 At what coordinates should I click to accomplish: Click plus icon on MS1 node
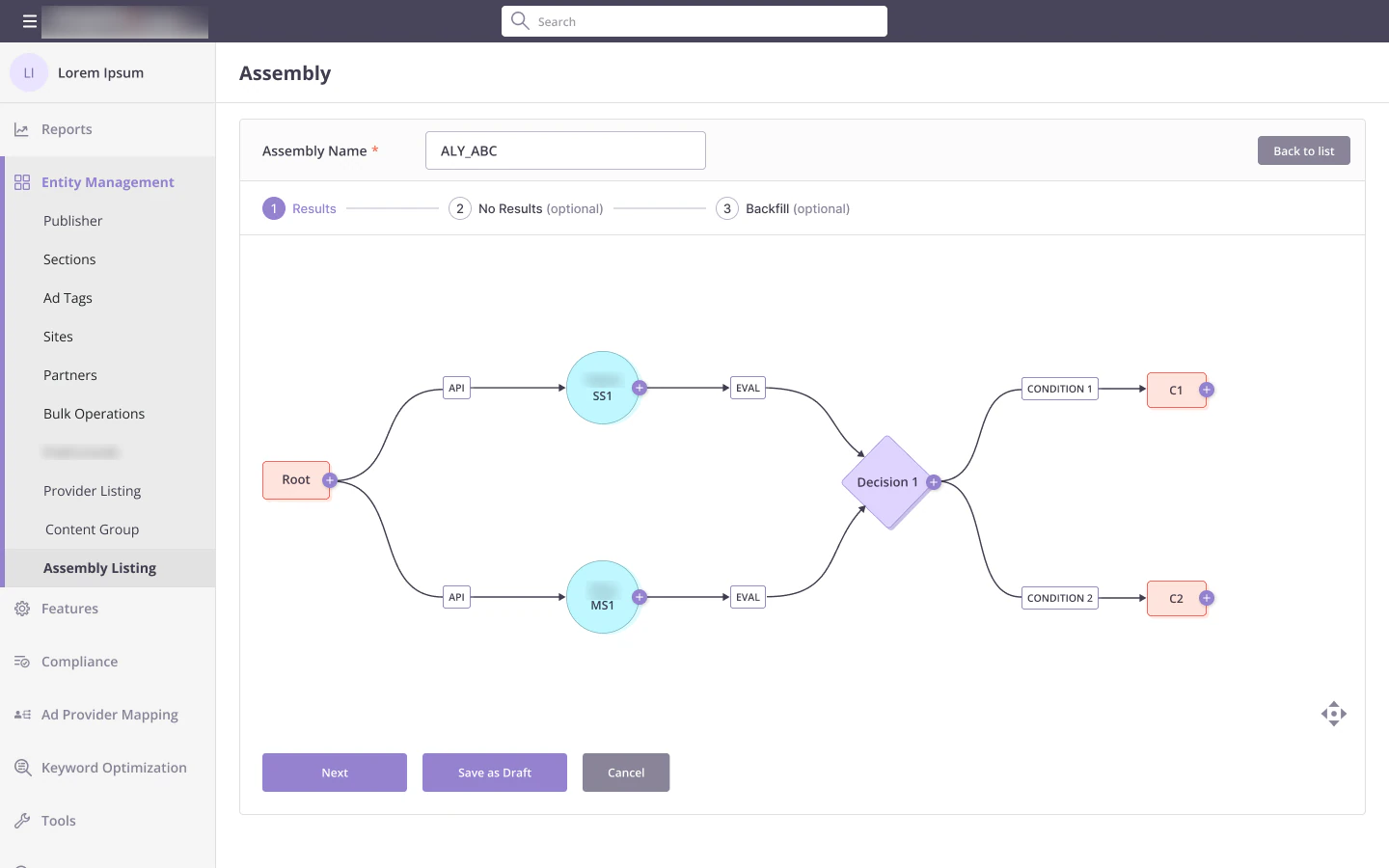point(639,597)
